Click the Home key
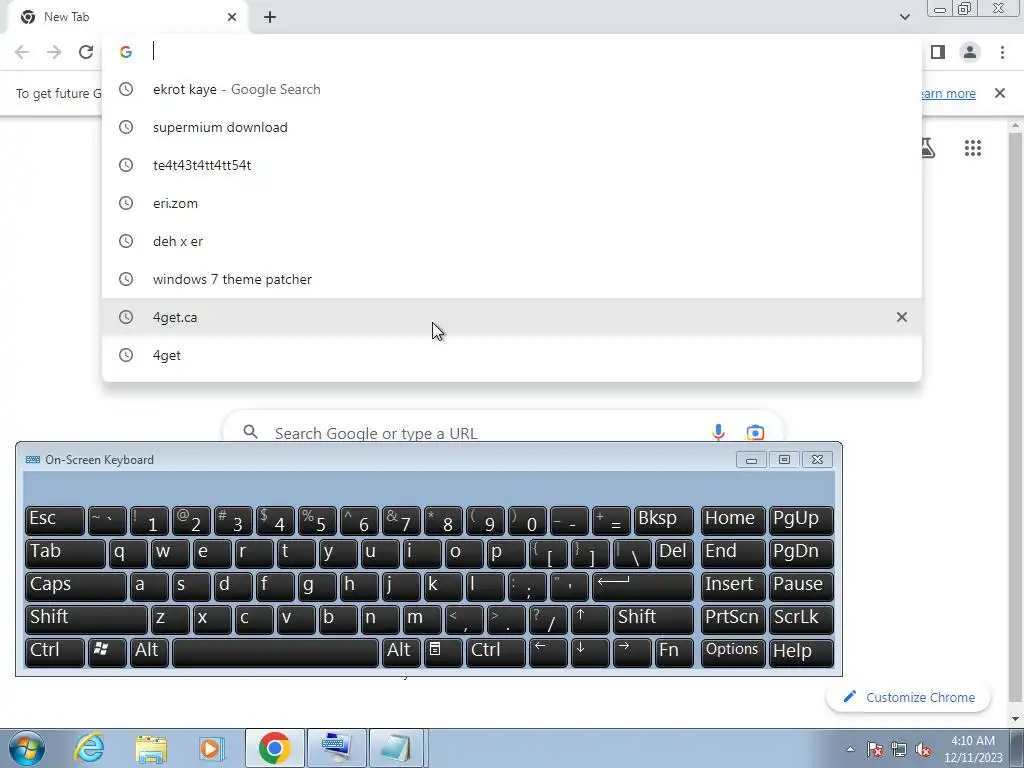The image size is (1024, 768). click(733, 520)
